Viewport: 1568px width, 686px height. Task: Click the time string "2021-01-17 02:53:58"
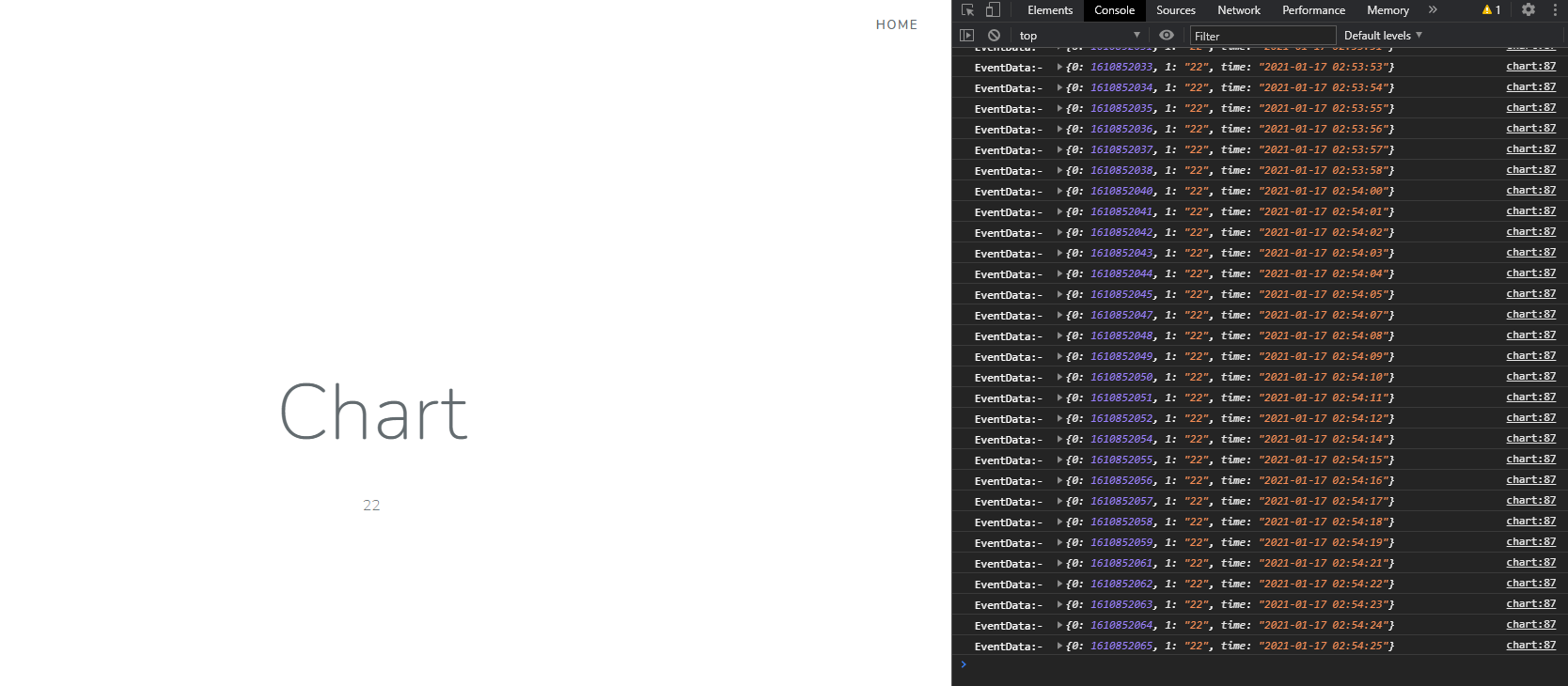[1324, 171]
